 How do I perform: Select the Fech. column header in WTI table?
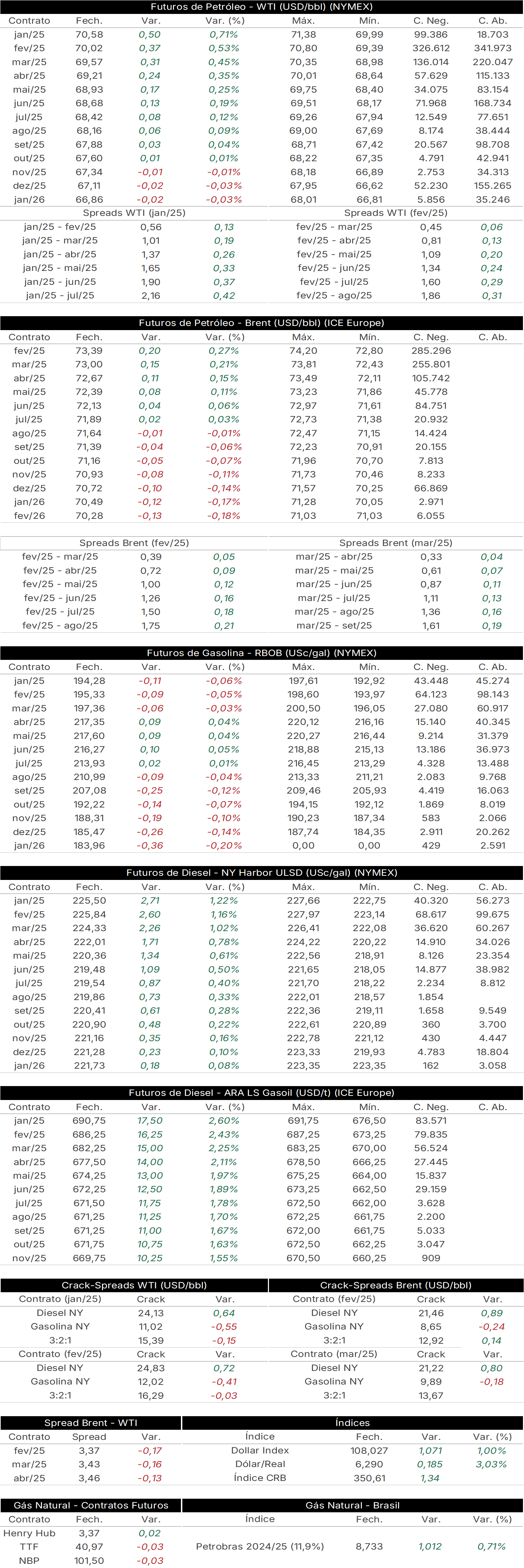(89, 21)
